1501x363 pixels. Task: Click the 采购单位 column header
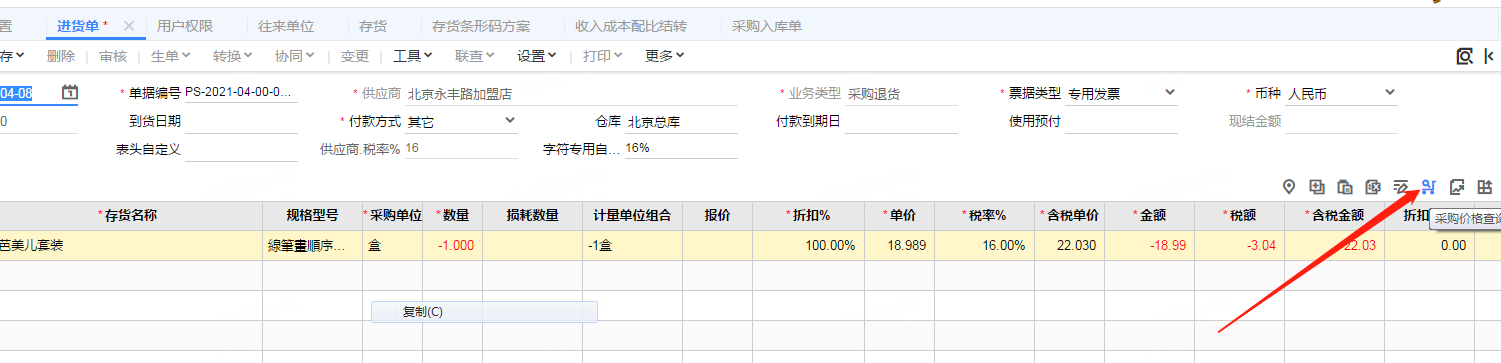[393, 216]
